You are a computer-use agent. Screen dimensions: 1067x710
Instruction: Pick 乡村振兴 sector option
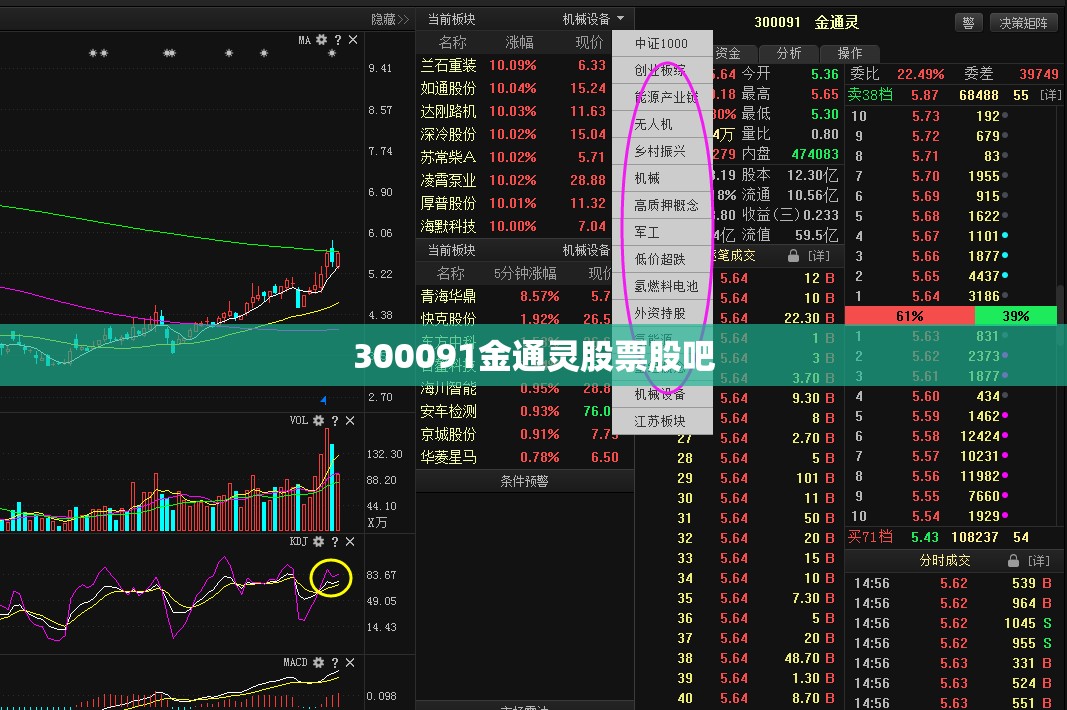click(x=661, y=151)
